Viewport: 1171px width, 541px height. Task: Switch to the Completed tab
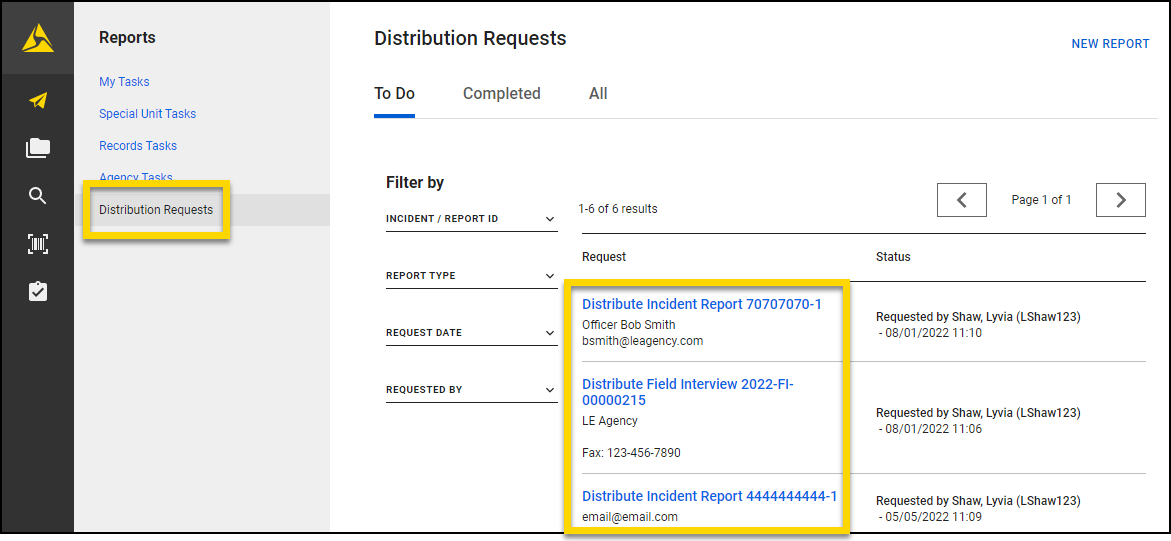[x=502, y=94]
